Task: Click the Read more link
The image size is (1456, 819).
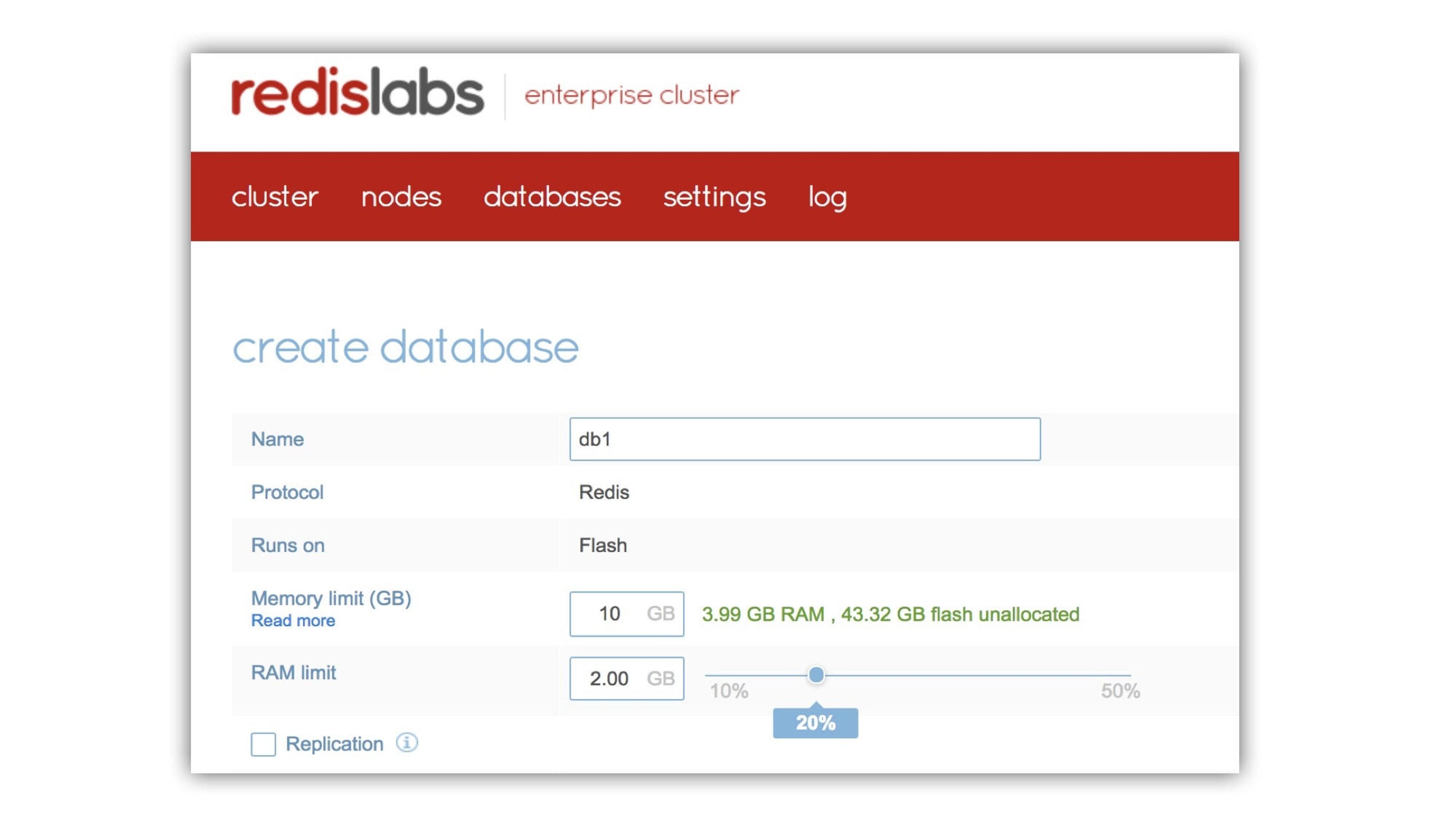Action: [293, 621]
